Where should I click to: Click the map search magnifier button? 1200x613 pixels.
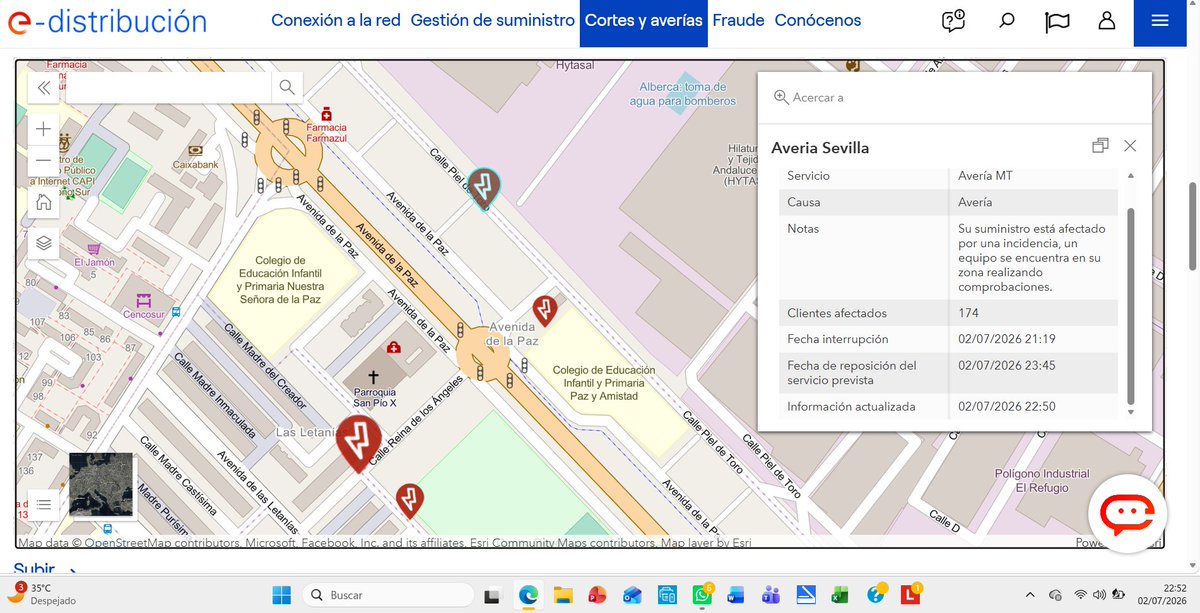[287, 88]
